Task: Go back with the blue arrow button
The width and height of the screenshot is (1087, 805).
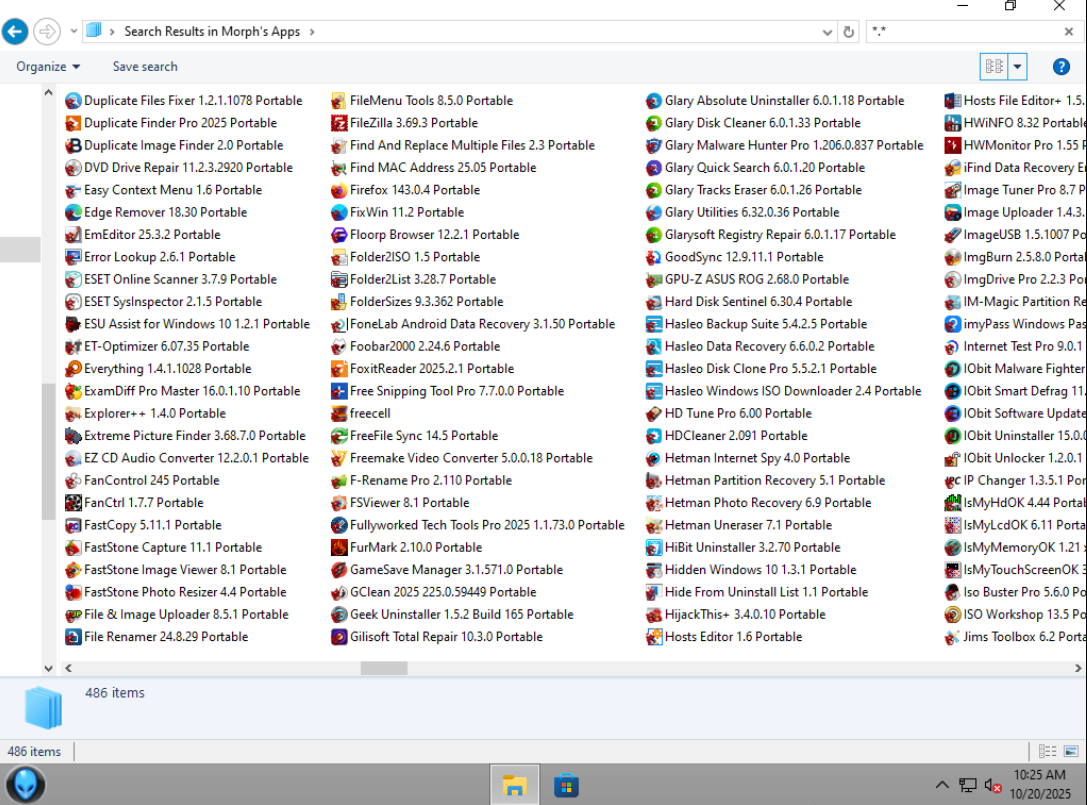Action: [x=15, y=31]
